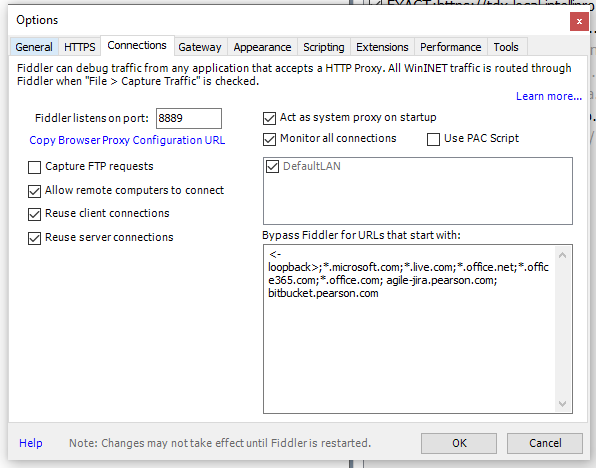Close the Options dialog with red X
This screenshot has height=468, width=596.
[x=579, y=22]
